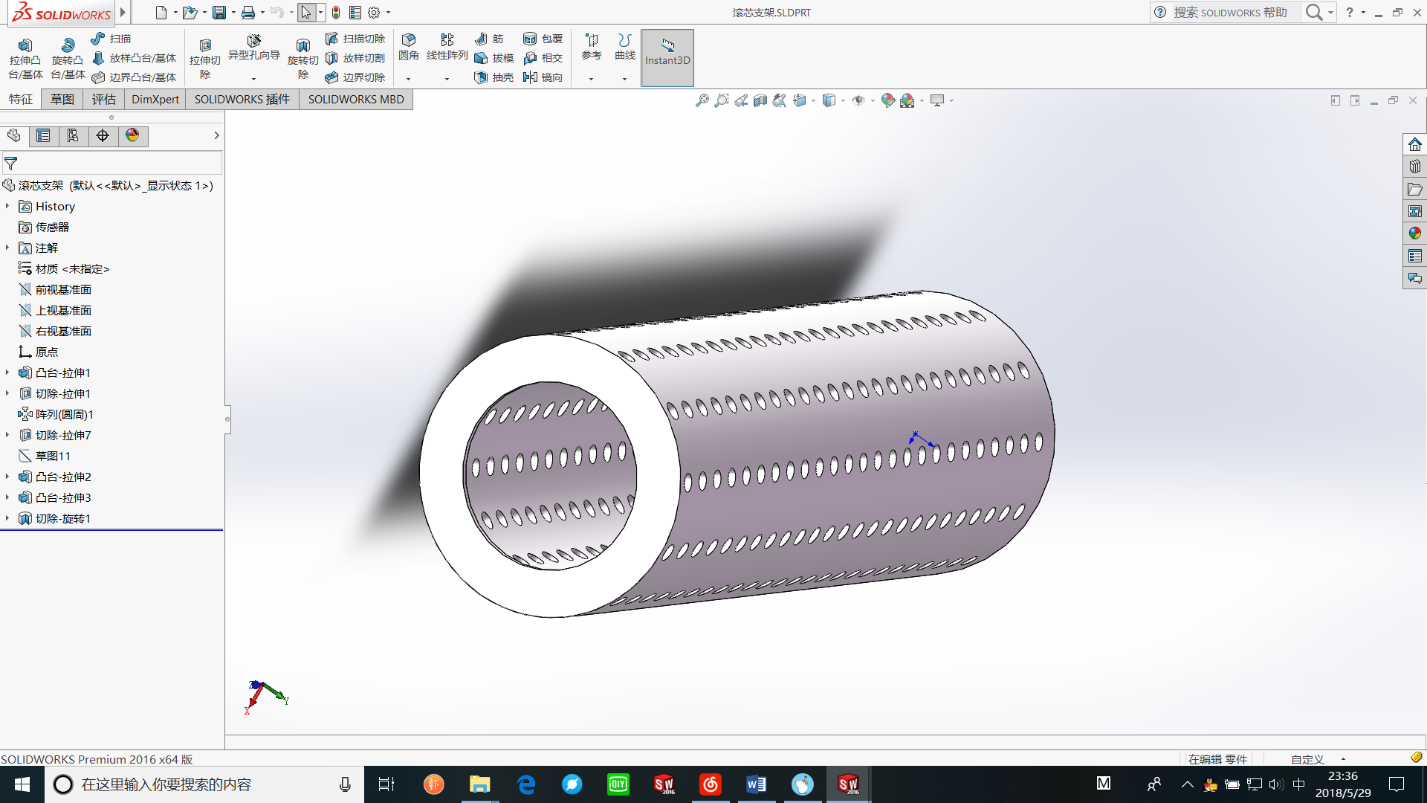Switch to the 草图 sketch tab
This screenshot has width=1427, height=803.
pos(62,99)
